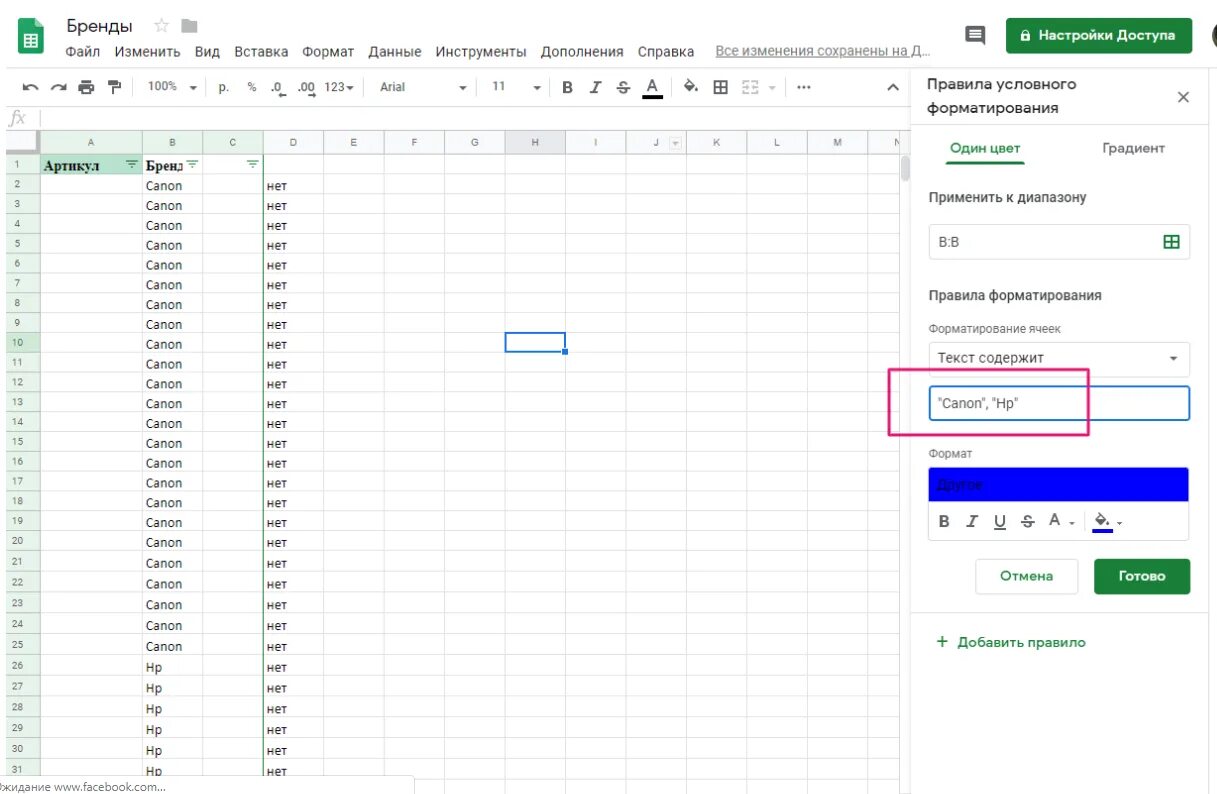Toggle strikethrough in main toolbar
Screen dimensions: 1217x794
pyautogui.click(x=623, y=88)
